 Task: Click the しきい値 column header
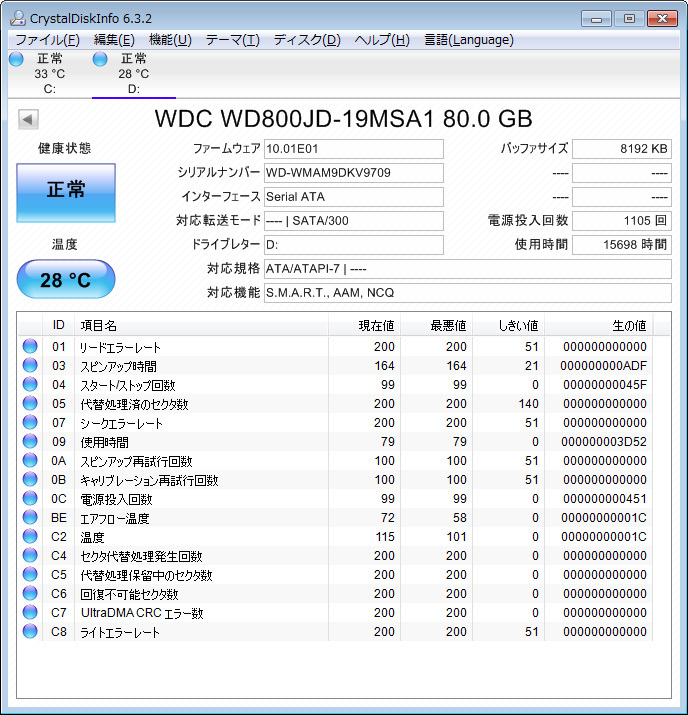click(508, 325)
